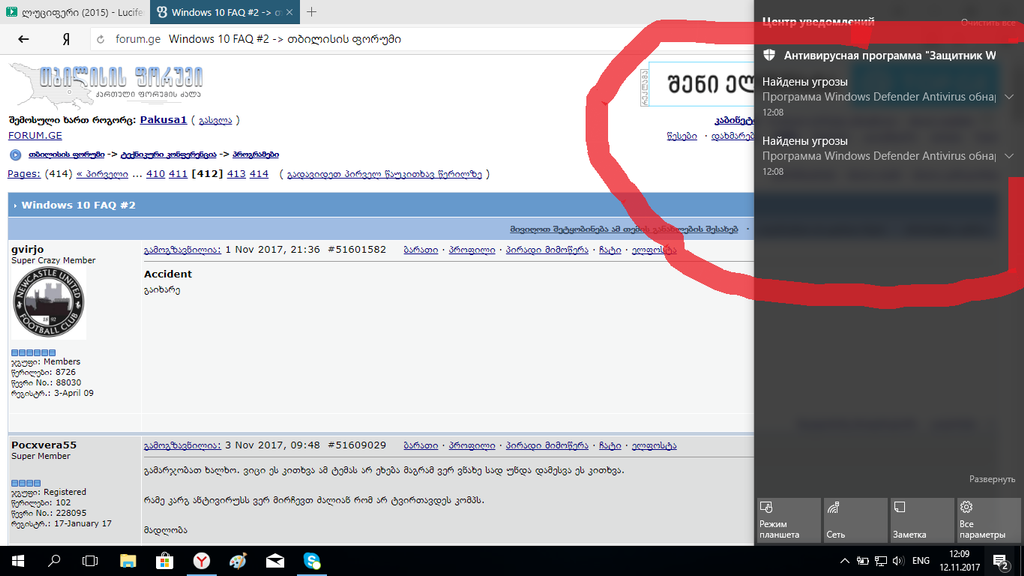This screenshot has width=1024, height=576.
Task: Open post number #51601582
Action: click(357, 249)
